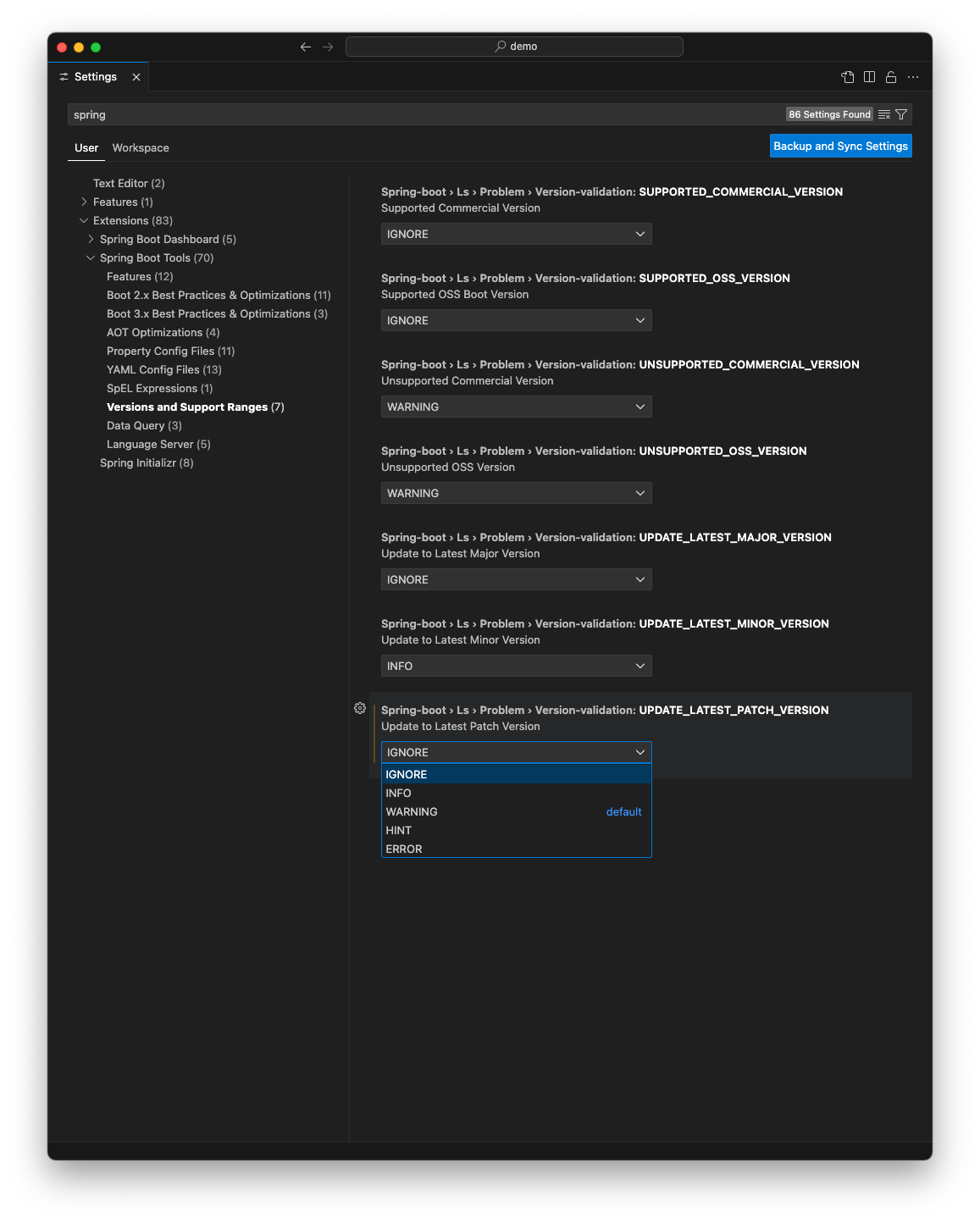Open the settings filter funnel icon

pos(901,114)
